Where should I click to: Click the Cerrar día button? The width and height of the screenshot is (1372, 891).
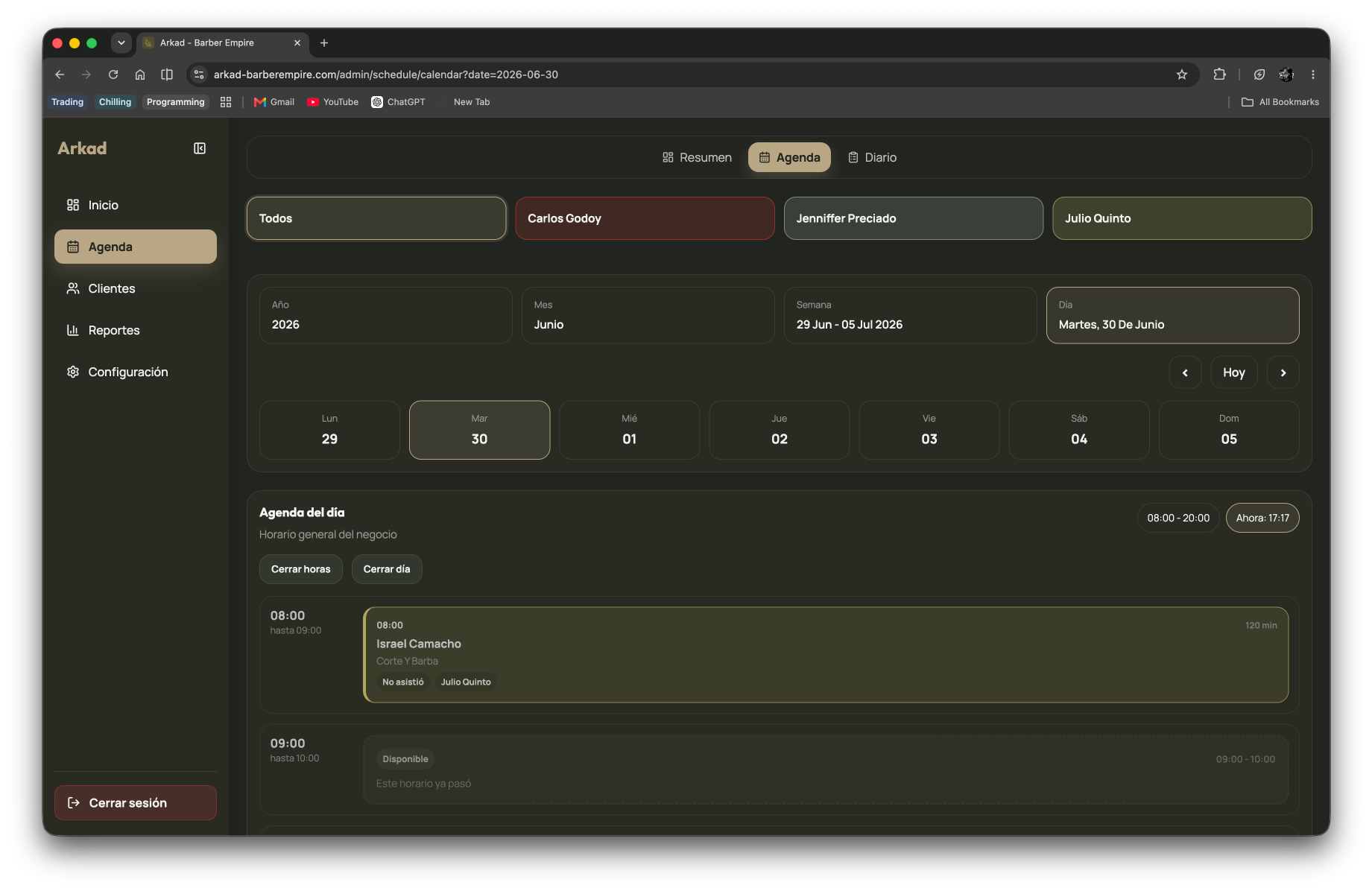tap(387, 569)
